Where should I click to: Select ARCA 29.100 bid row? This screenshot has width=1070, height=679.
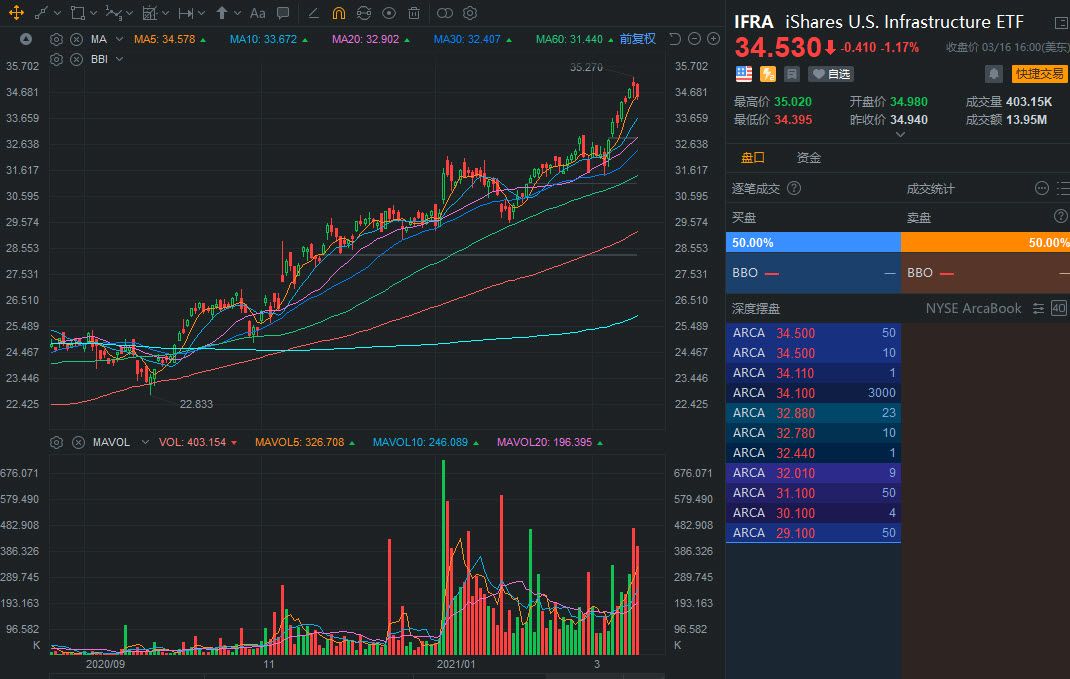tap(813, 533)
